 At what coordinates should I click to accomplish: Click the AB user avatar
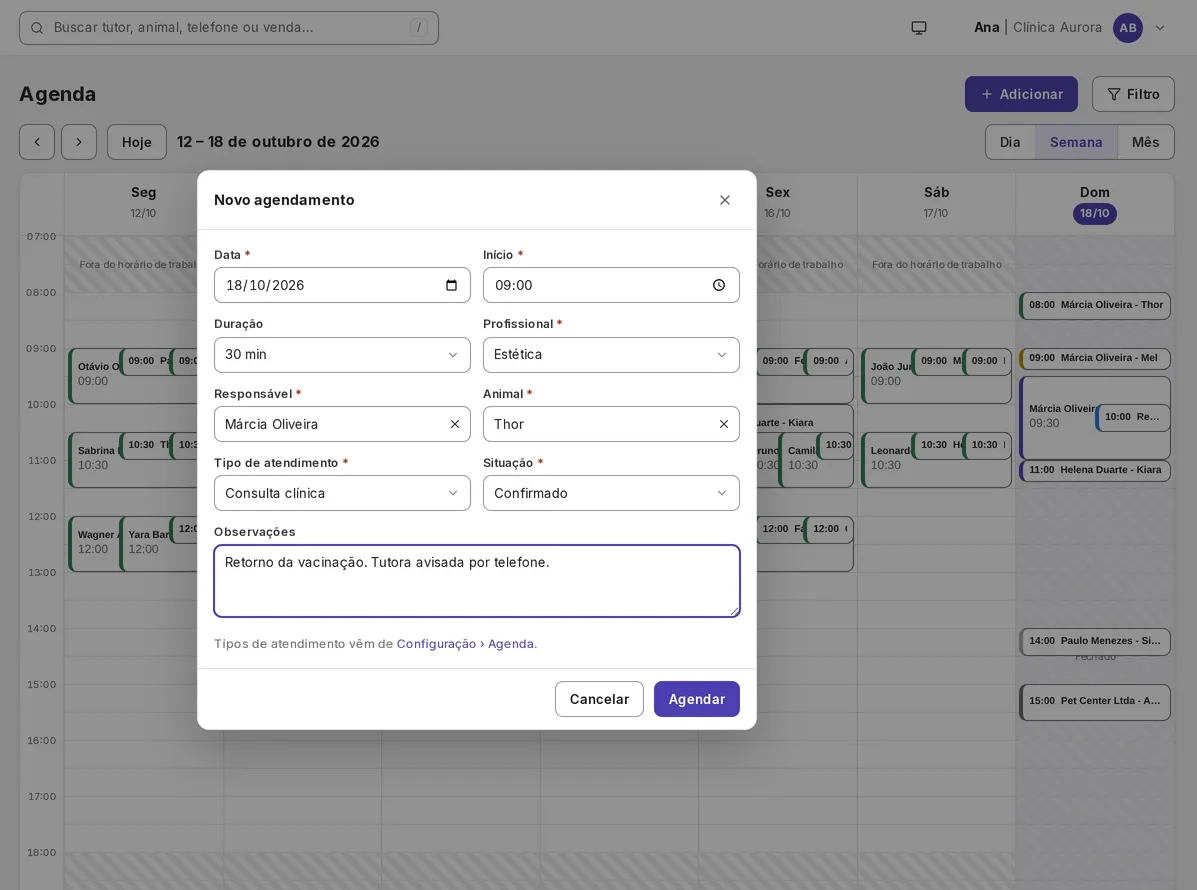[1128, 28]
